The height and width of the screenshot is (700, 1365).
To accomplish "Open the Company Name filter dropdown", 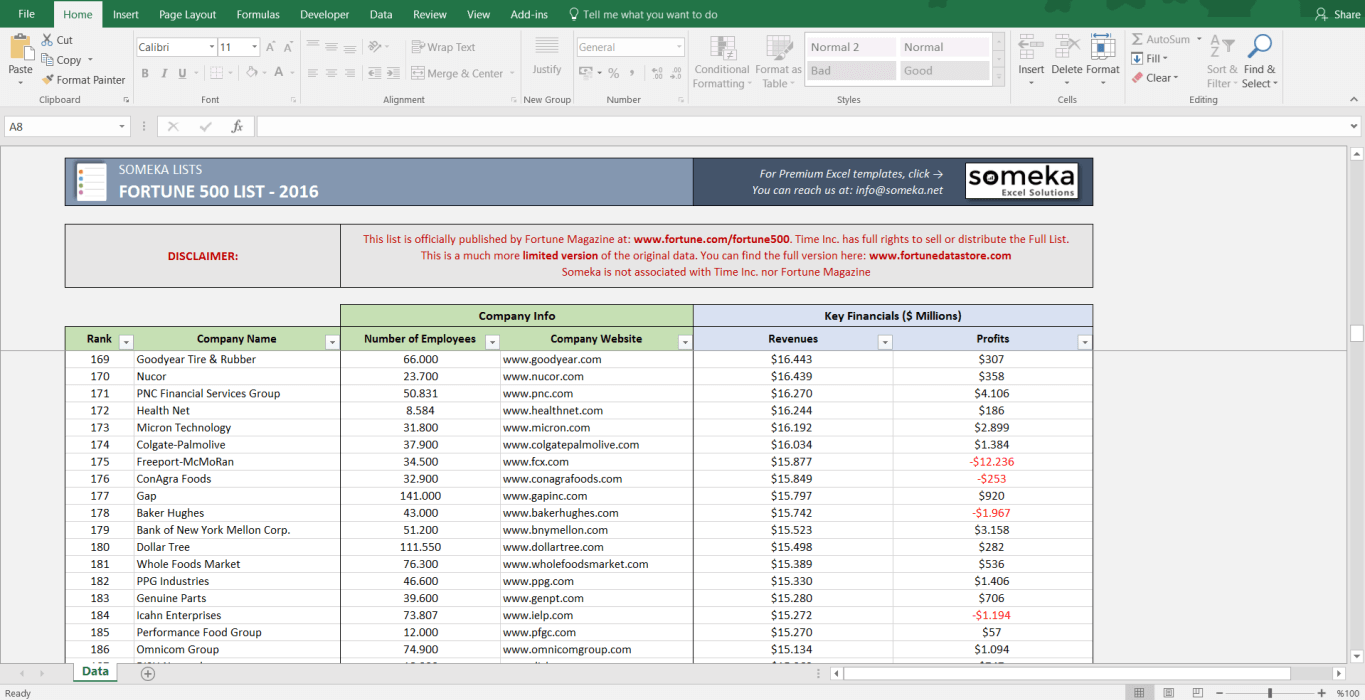I will pos(332,342).
